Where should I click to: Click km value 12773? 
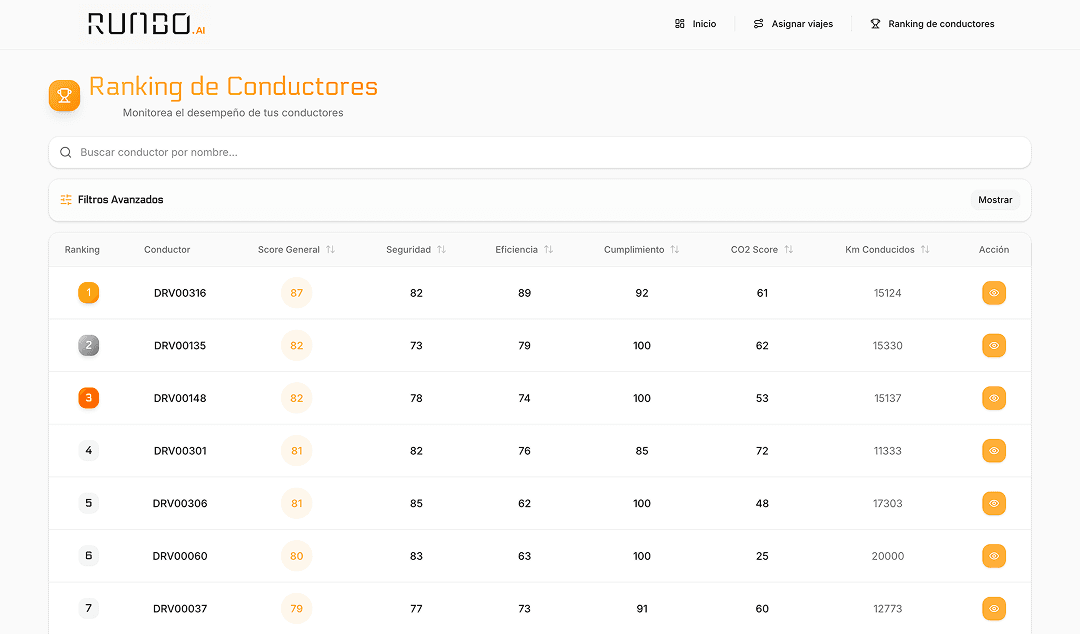tap(887, 609)
